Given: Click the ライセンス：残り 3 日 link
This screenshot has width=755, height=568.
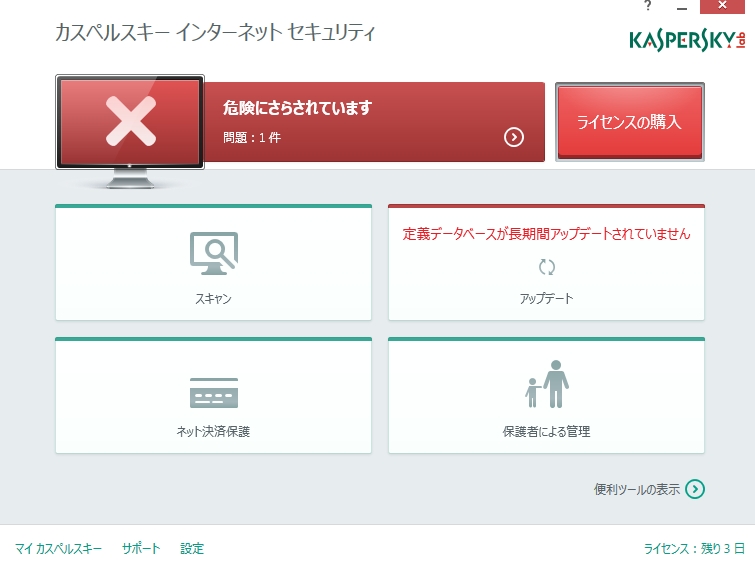Looking at the screenshot, I should pyautogui.click(x=694, y=549).
